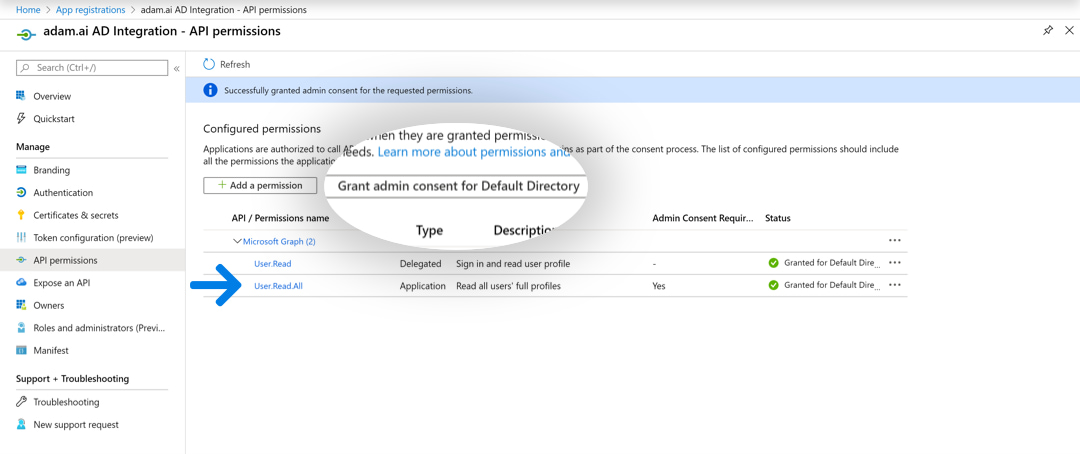Click the Overview sidebar icon
The image size is (1080, 454).
pyautogui.click(x=21, y=96)
